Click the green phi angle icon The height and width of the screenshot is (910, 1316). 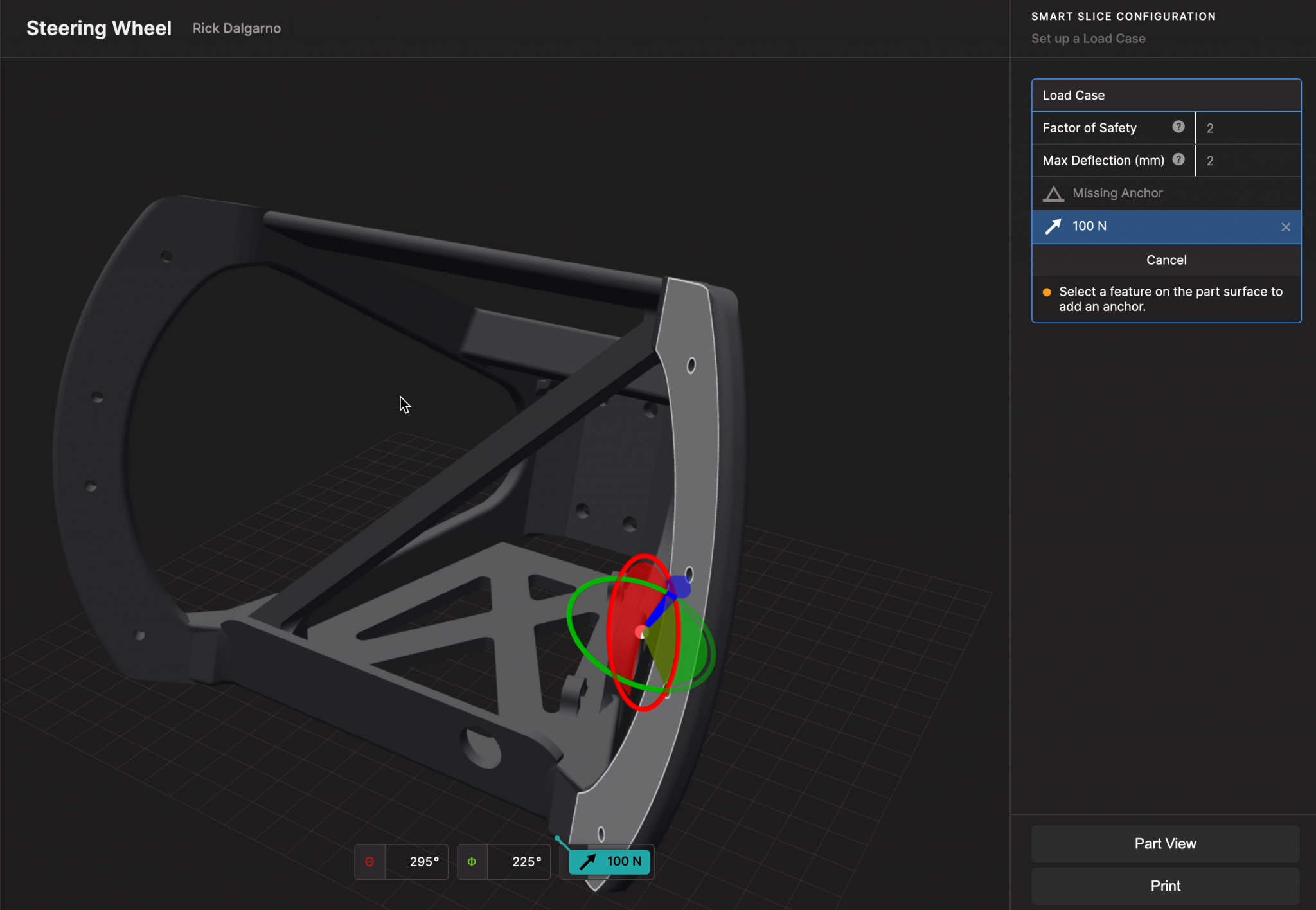point(473,861)
